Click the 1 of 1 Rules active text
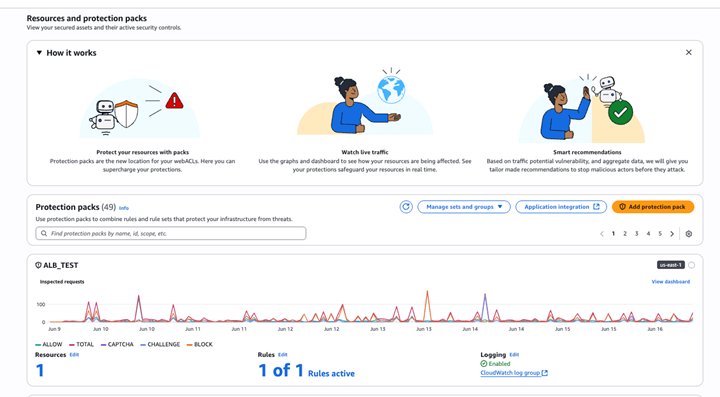720x397 pixels. point(306,370)
